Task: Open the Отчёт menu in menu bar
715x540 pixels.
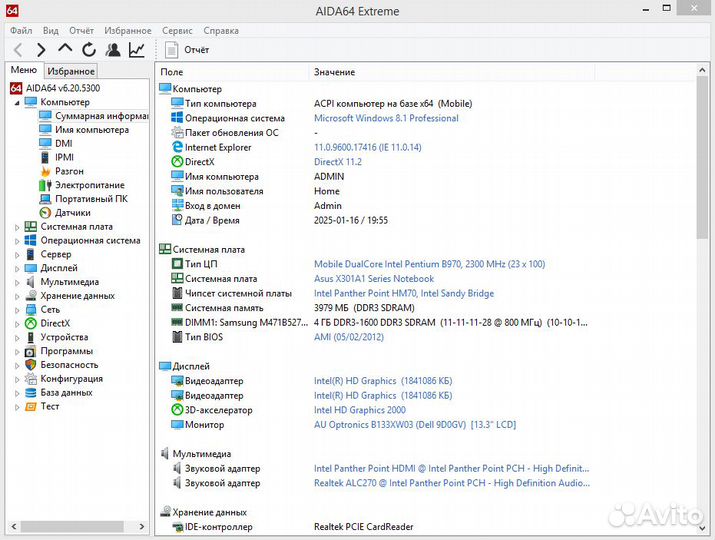Action: [81, 31]
